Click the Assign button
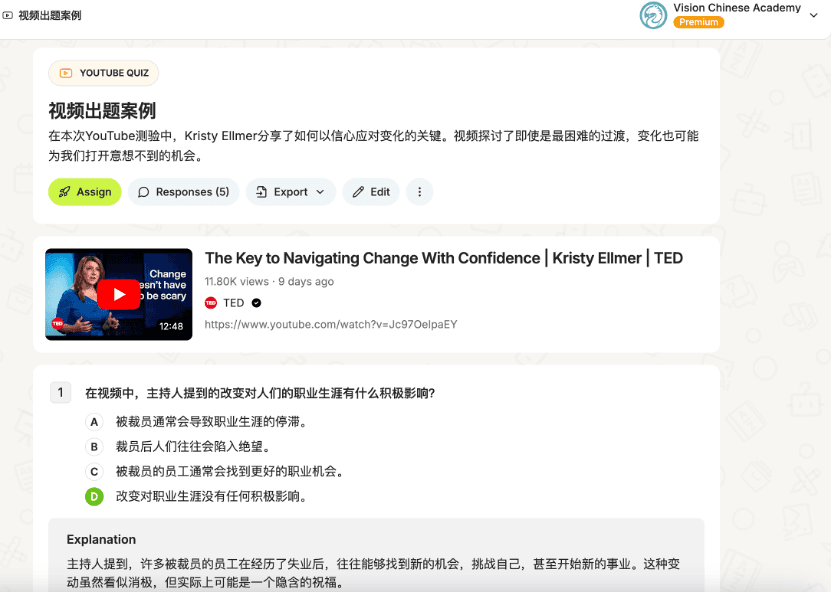Viewport: 832px width, 592px height. (85, 192)
